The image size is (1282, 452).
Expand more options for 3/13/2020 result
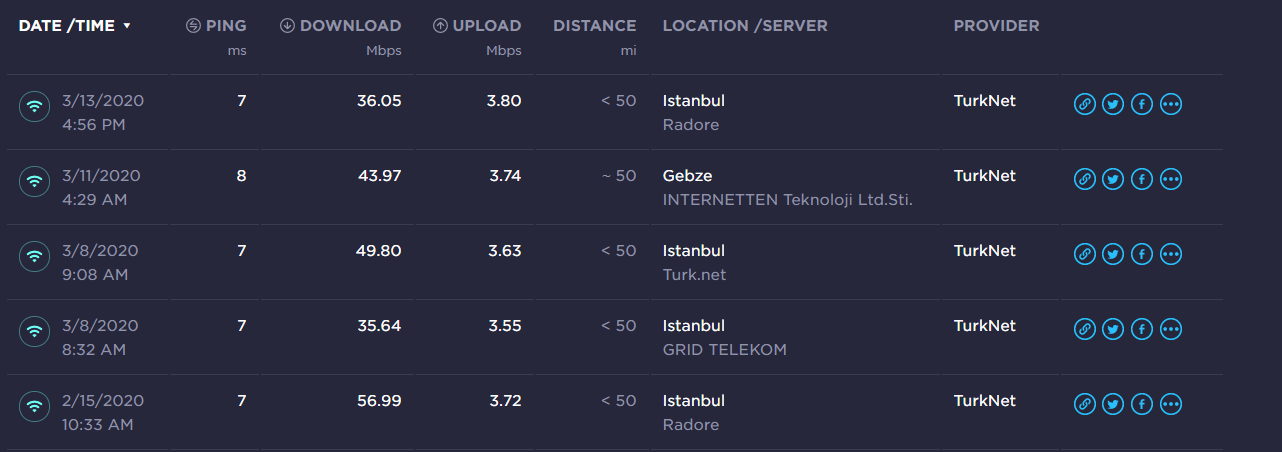(1171, 104)
